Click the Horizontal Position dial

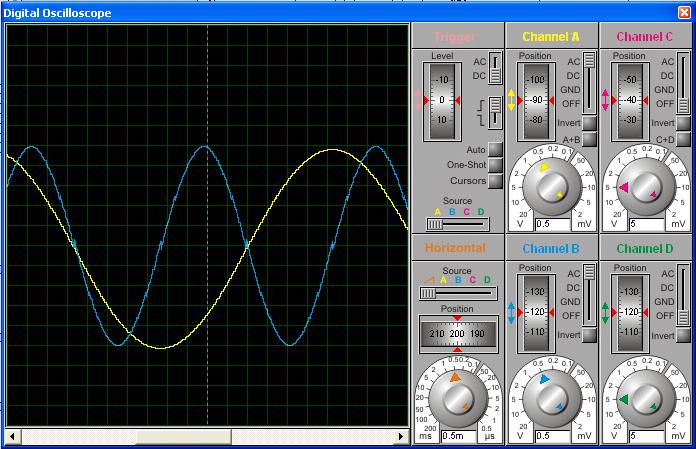coord(458,334)
